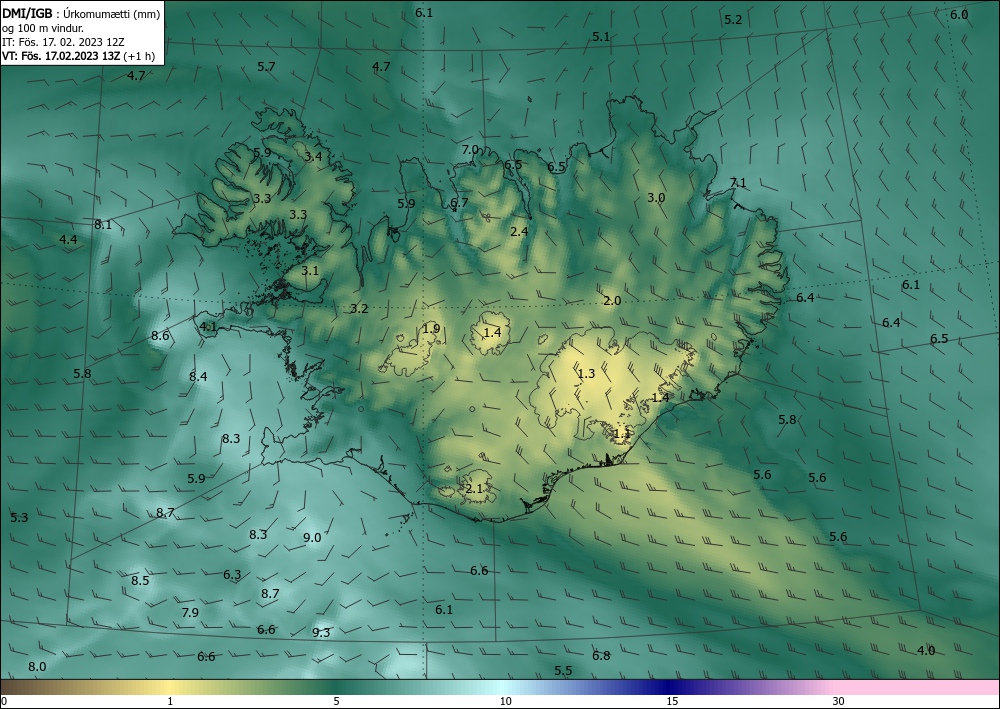Click the 8.5 value on the map

point(140,580)
